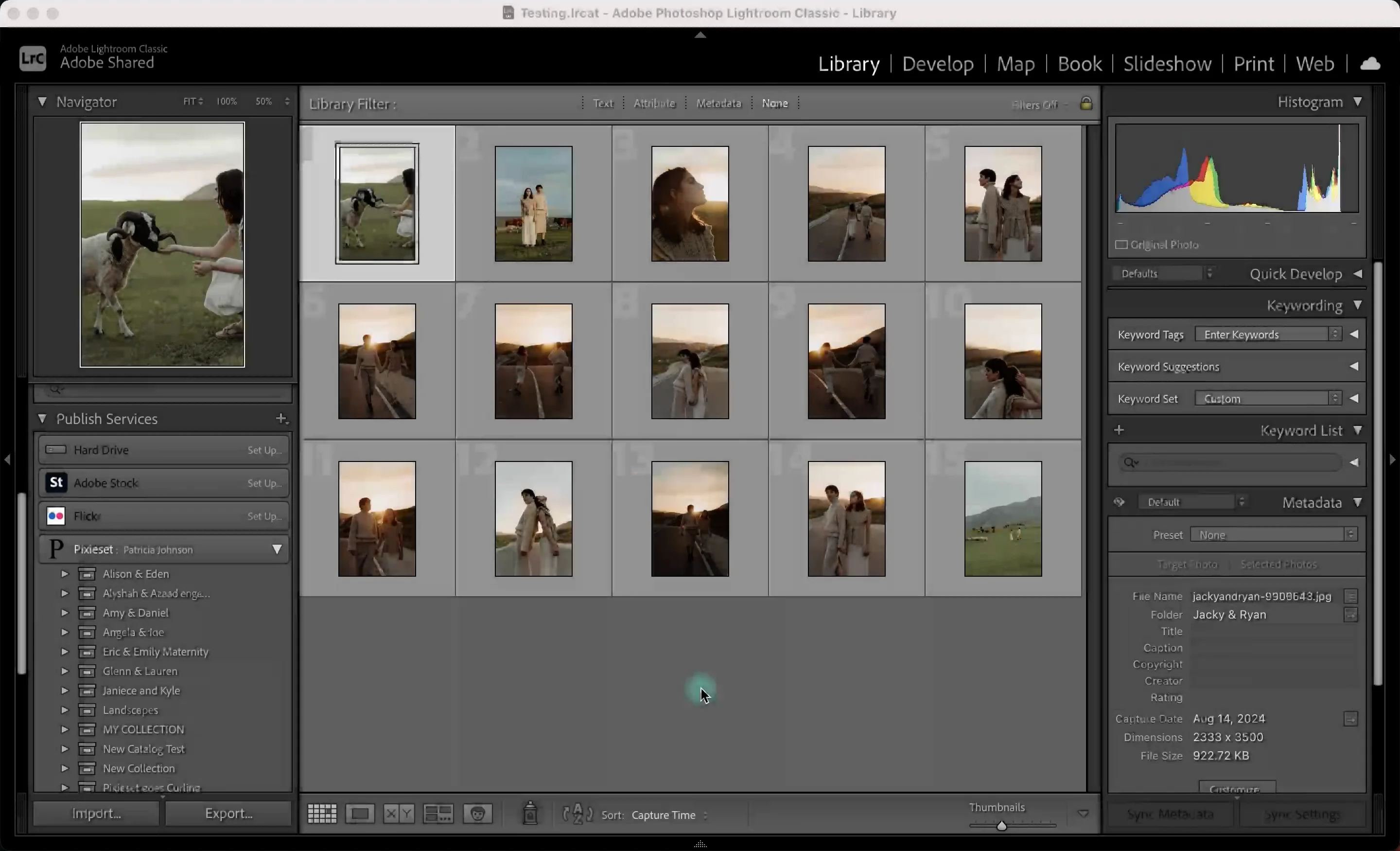Open Compare view (X|Y) icon

click(398, 814)
